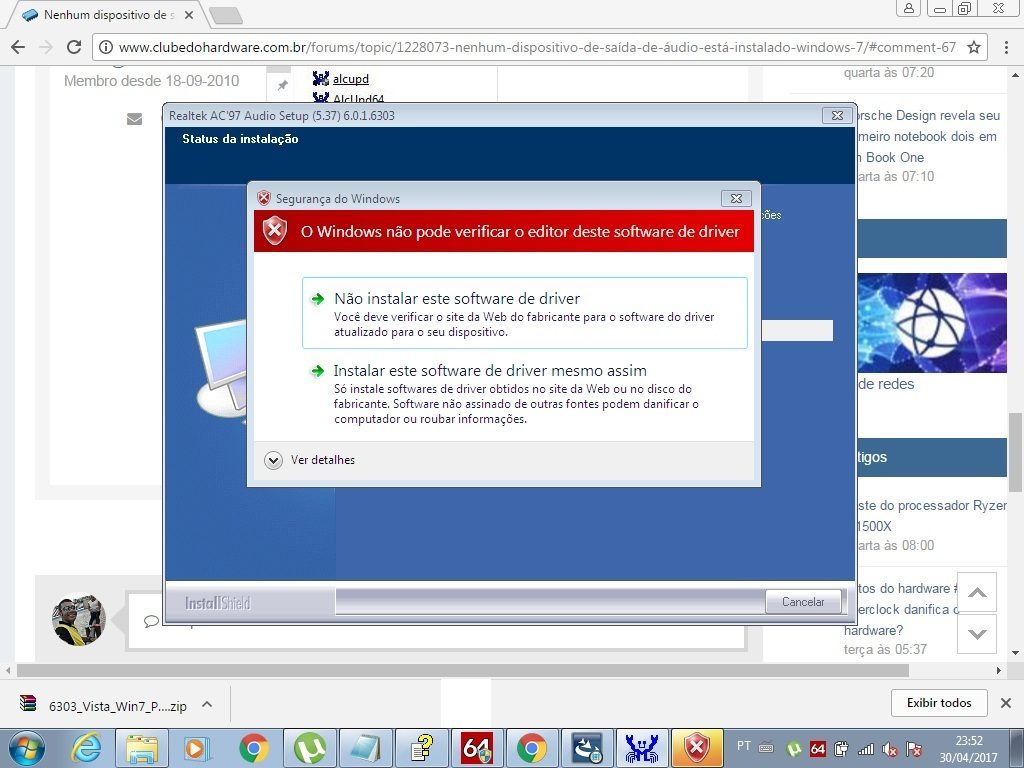Click the speech bubble icon in the reply box
The image size is (1024, 768).
point(152,620)
